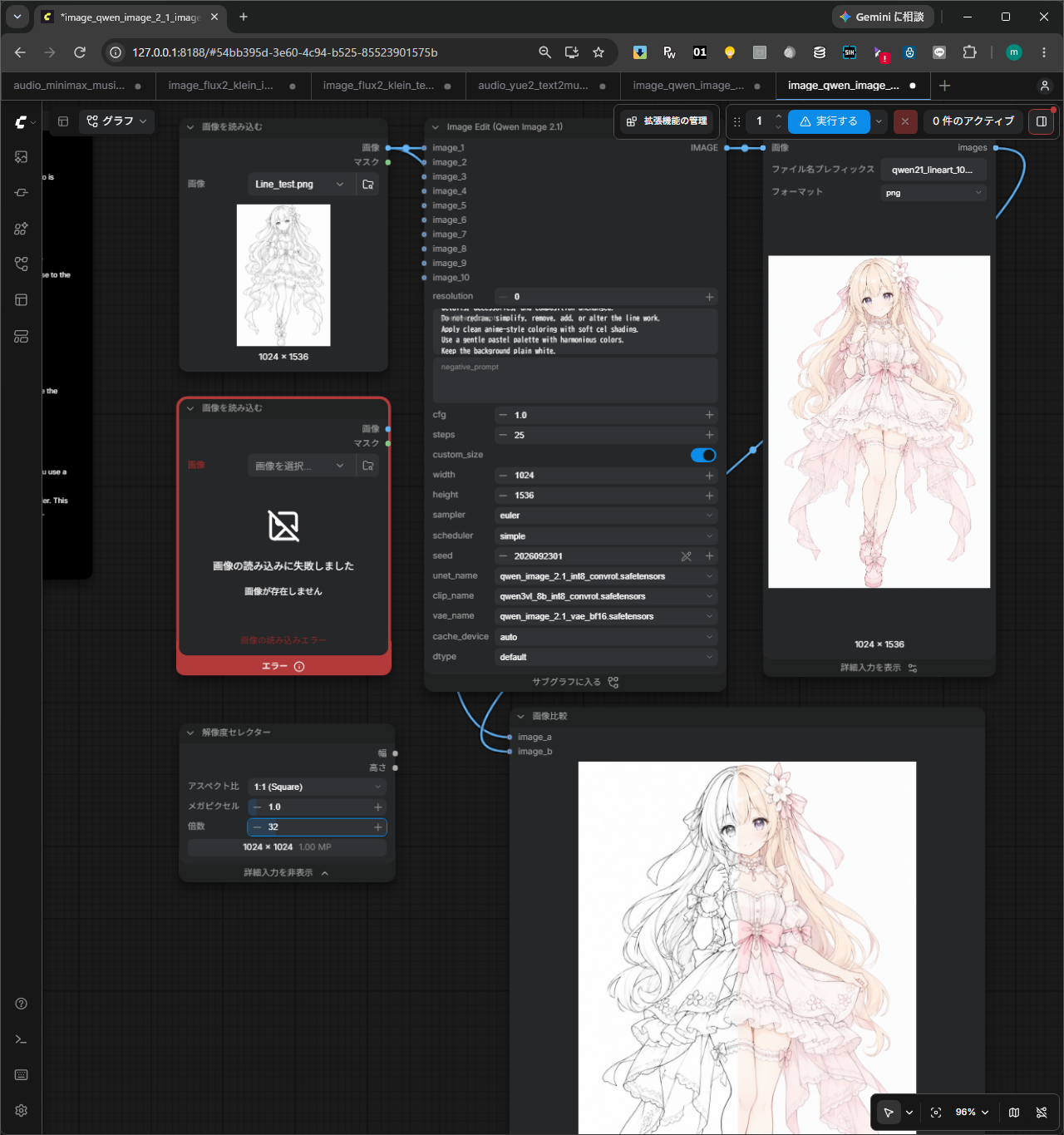Click the ファイル名プレフィックス field
This screenshot has height=1135, width=1064.
click(x=933, y=170)
